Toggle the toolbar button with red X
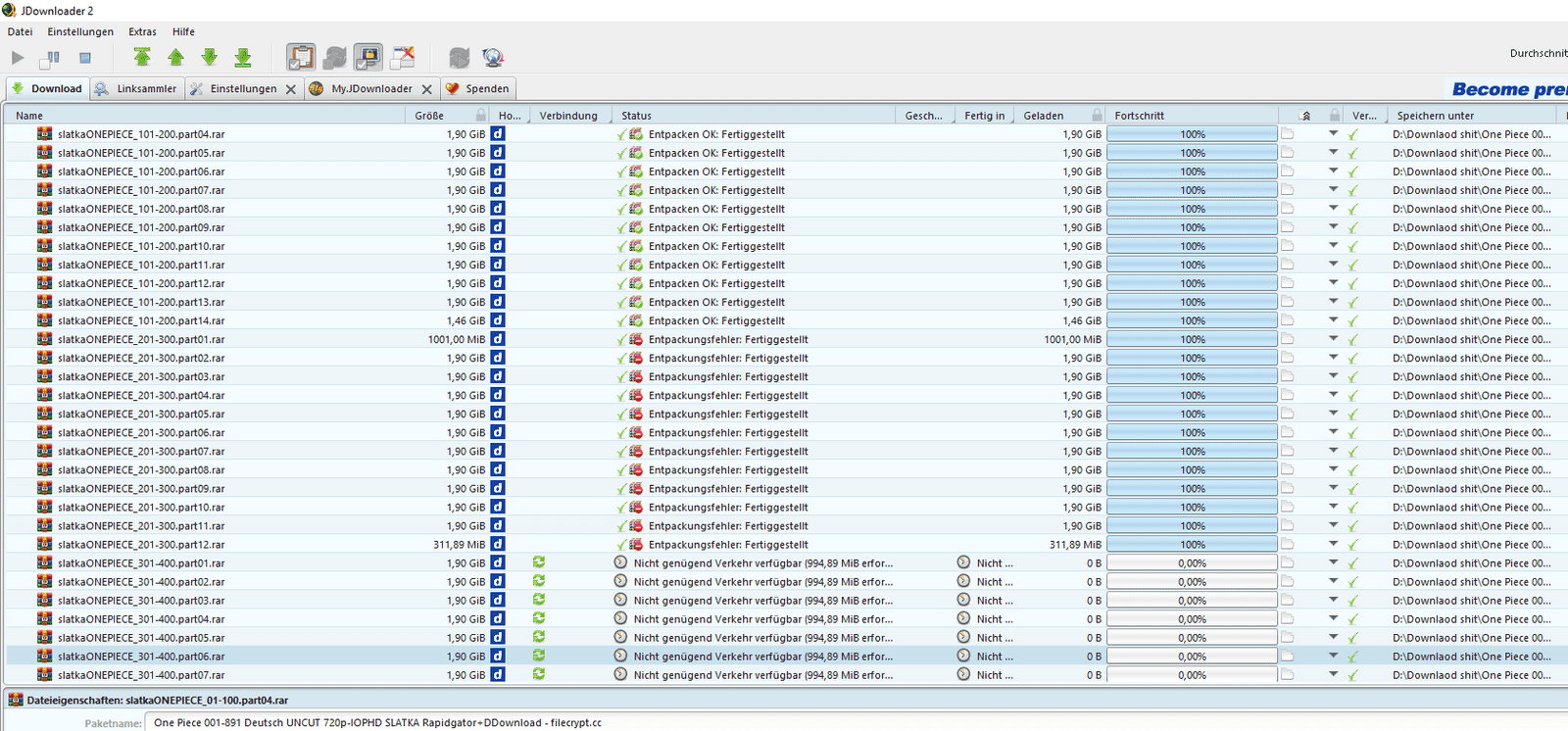 coord(402,57)
